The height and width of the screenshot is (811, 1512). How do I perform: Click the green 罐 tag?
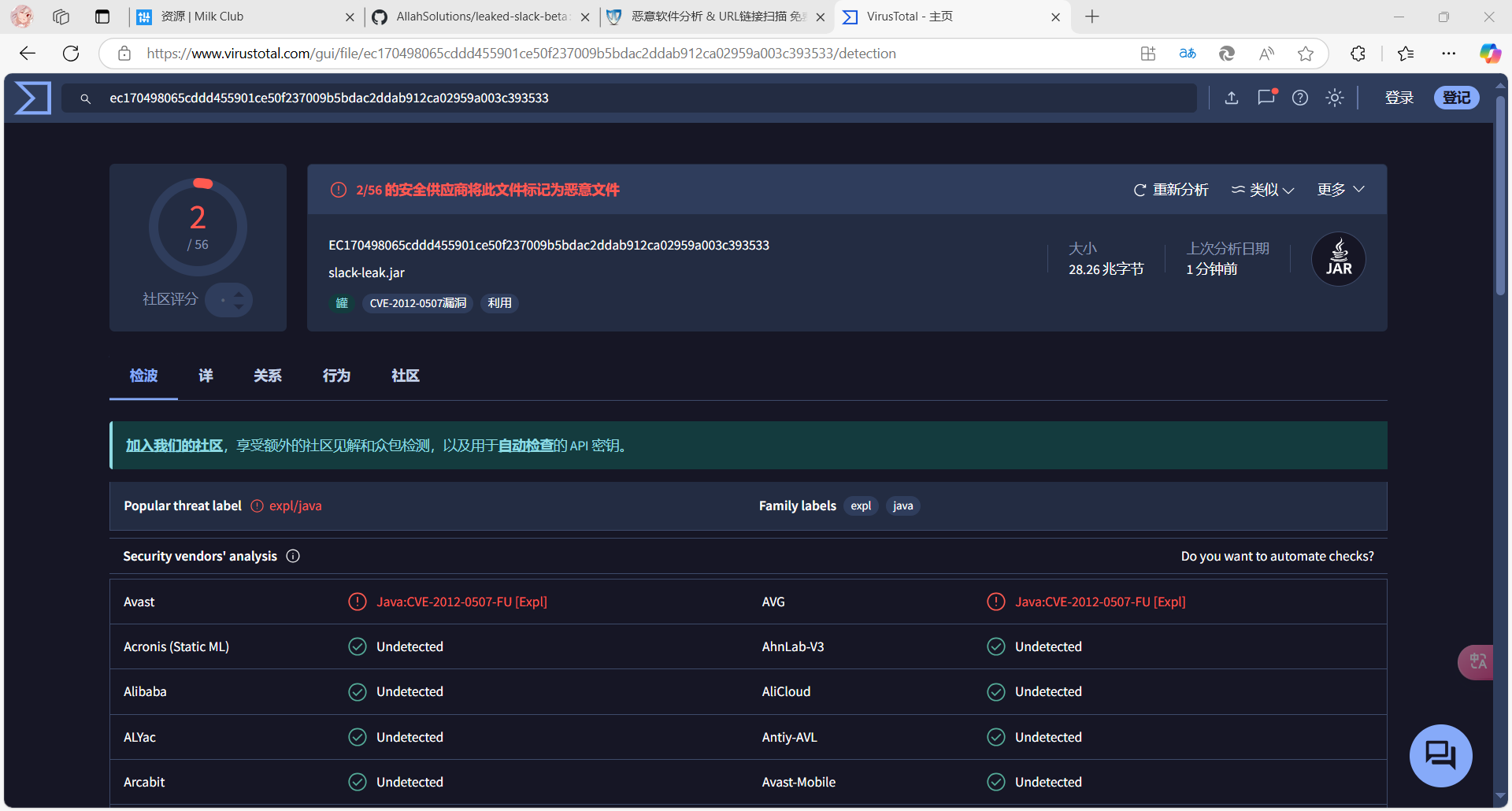click(342, 303)
